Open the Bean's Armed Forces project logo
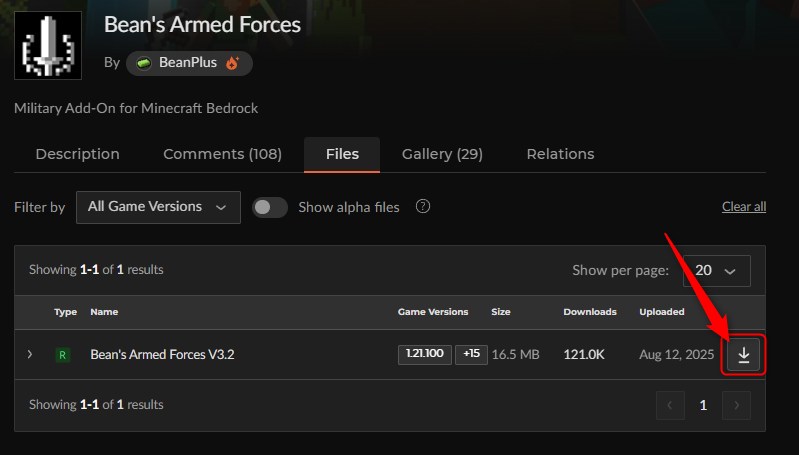 [48, 45]
